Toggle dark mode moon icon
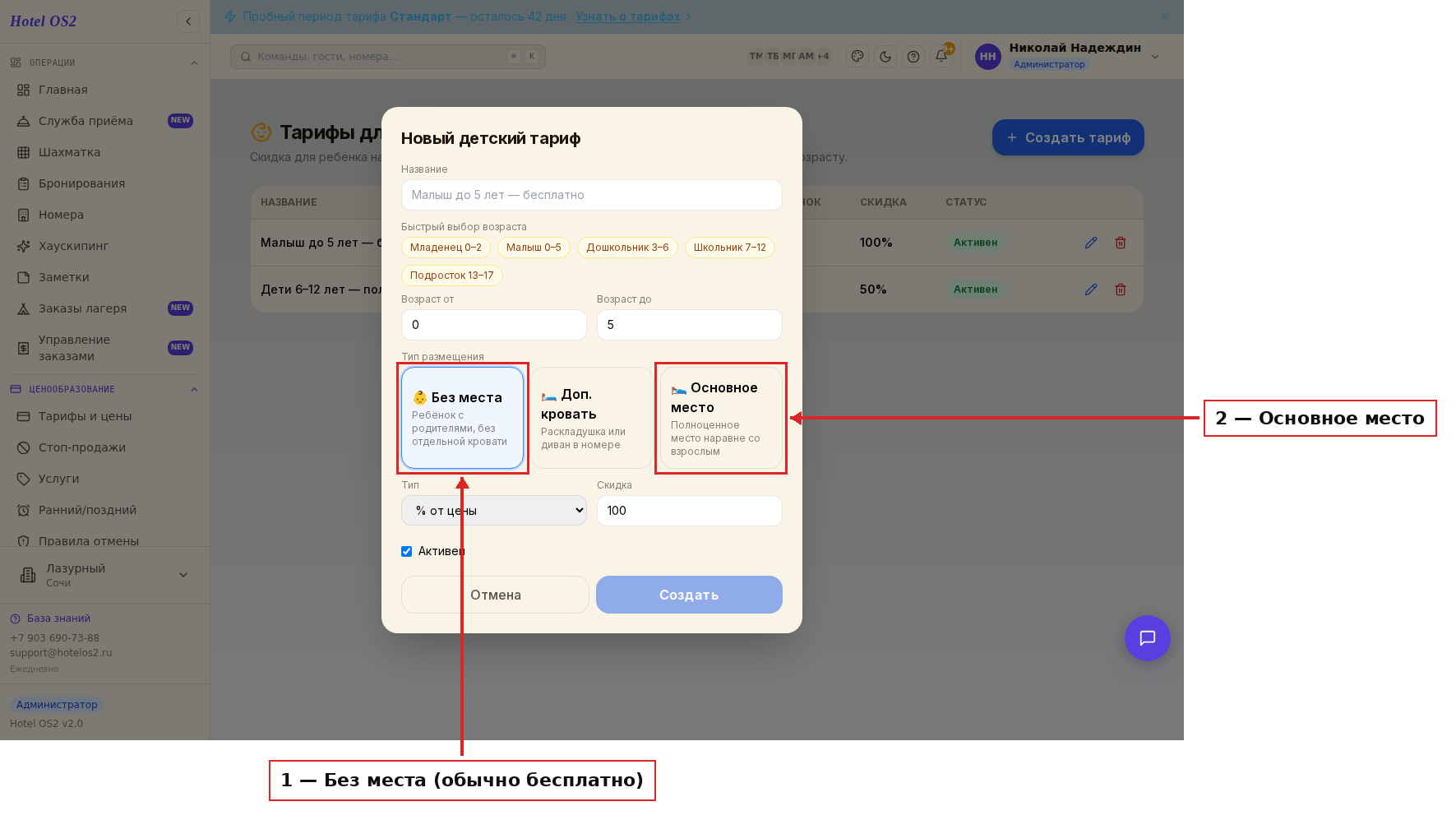The height and width of the screenshot is (820, 1456). (885, 57)
